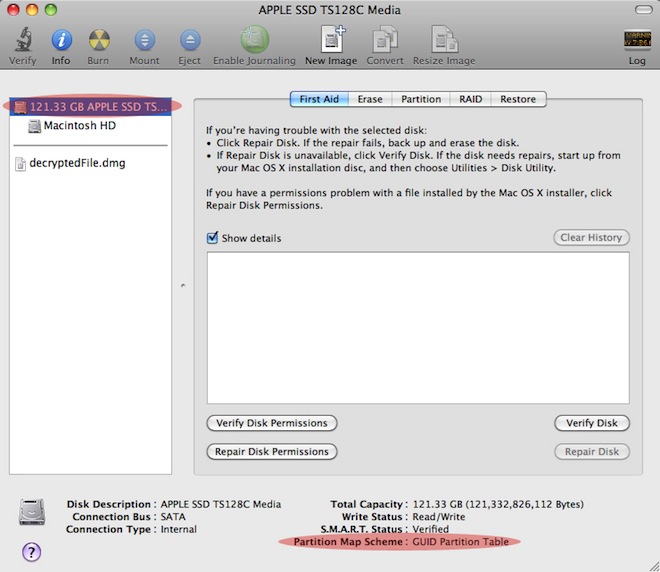Viewport: 660px width, 572px height.
Task: Select the Macintosh HD volume row
Action: (x=90, y=126)
